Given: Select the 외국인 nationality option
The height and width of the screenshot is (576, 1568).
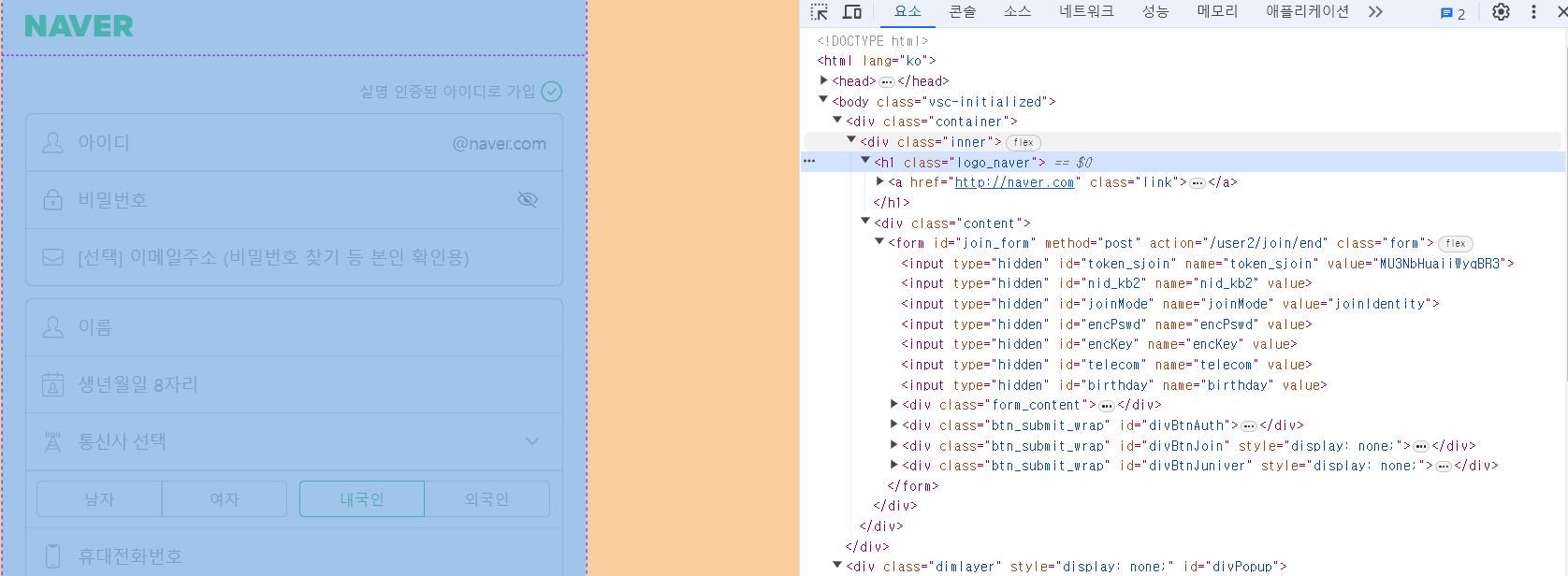Looking at the screenshot, I should (487, 499).
